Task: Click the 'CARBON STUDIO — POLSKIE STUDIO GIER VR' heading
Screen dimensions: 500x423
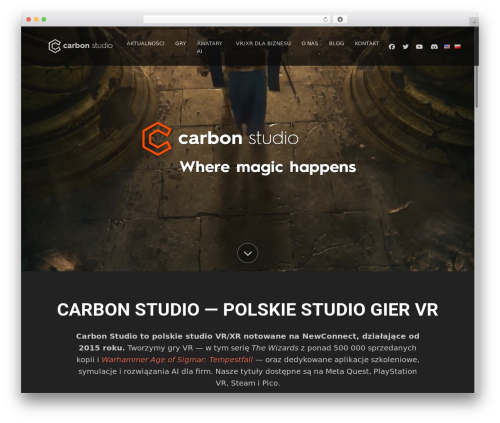Action: point(247,310)
